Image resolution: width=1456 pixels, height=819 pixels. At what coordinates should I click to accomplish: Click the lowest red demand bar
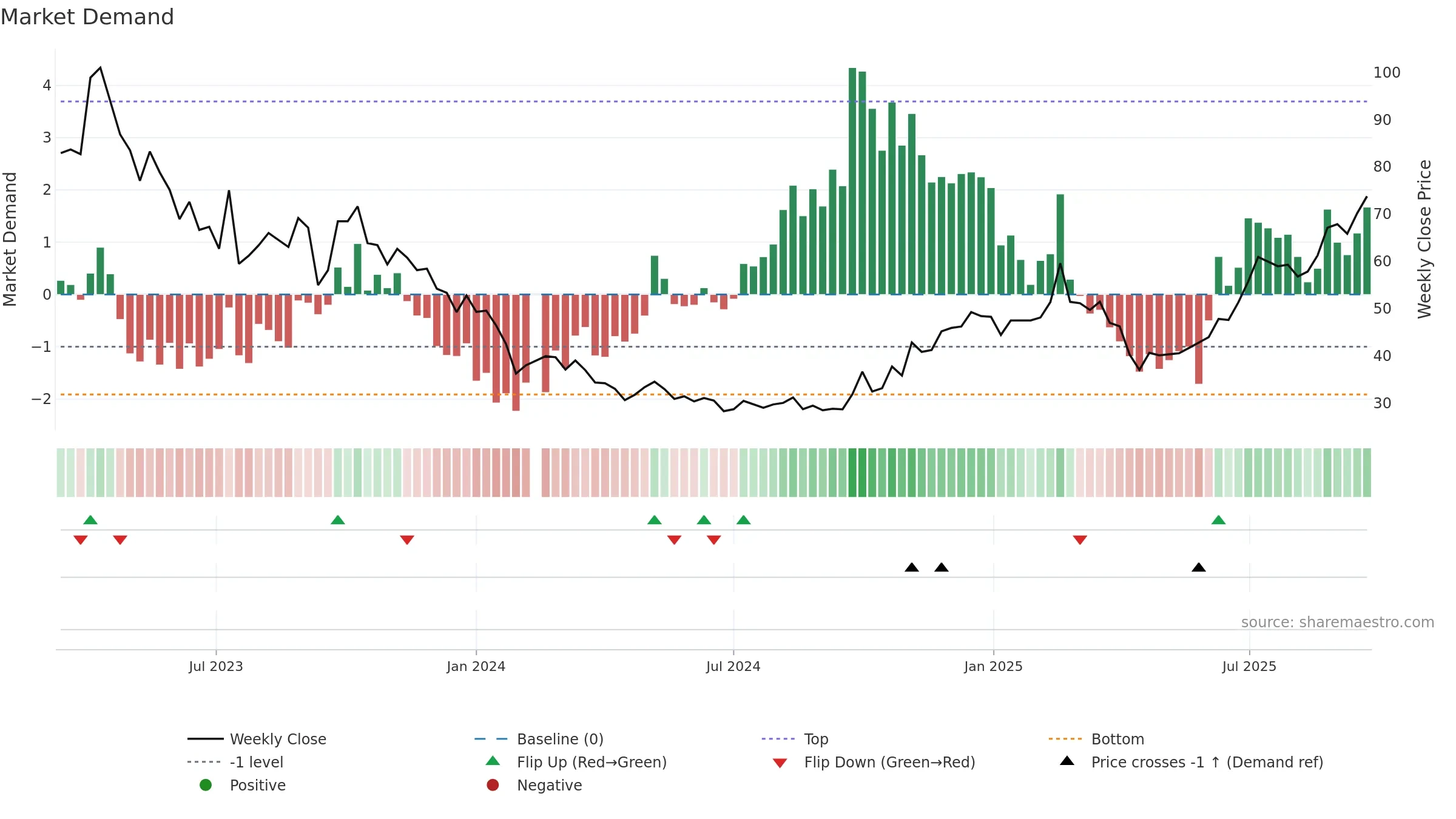pos(516,352)
